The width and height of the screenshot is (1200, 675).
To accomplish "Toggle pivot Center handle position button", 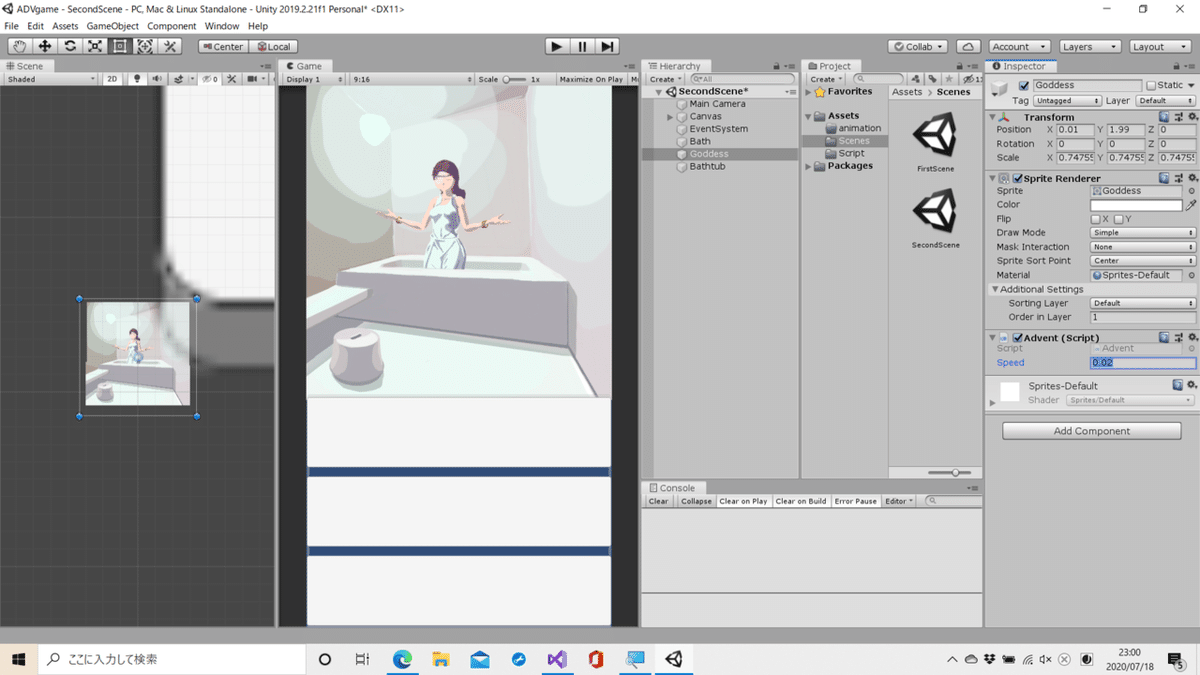I will [222, 46].
